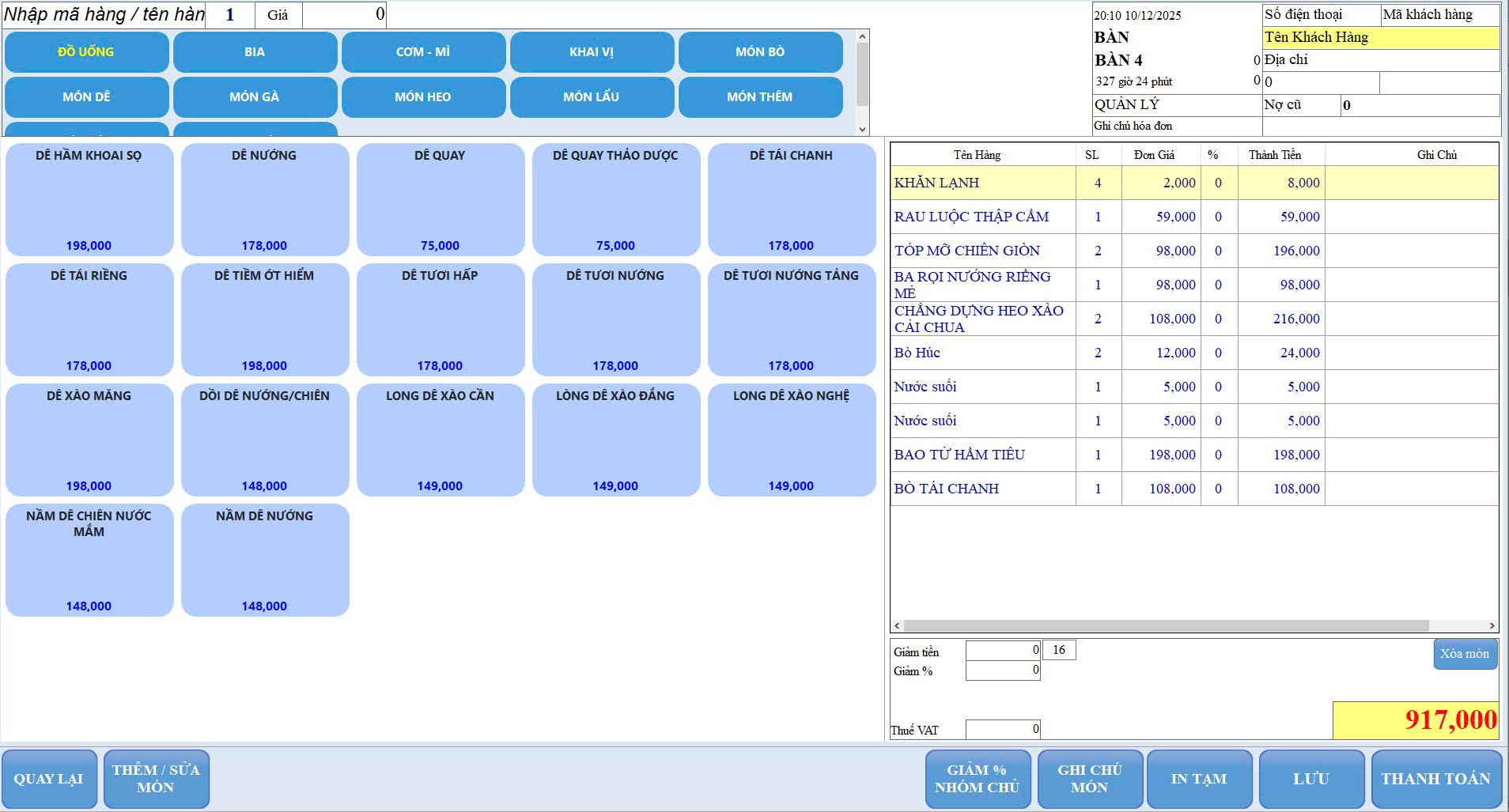Select the BAO TỬ HẦM TIÊU row

click(959, 455)
